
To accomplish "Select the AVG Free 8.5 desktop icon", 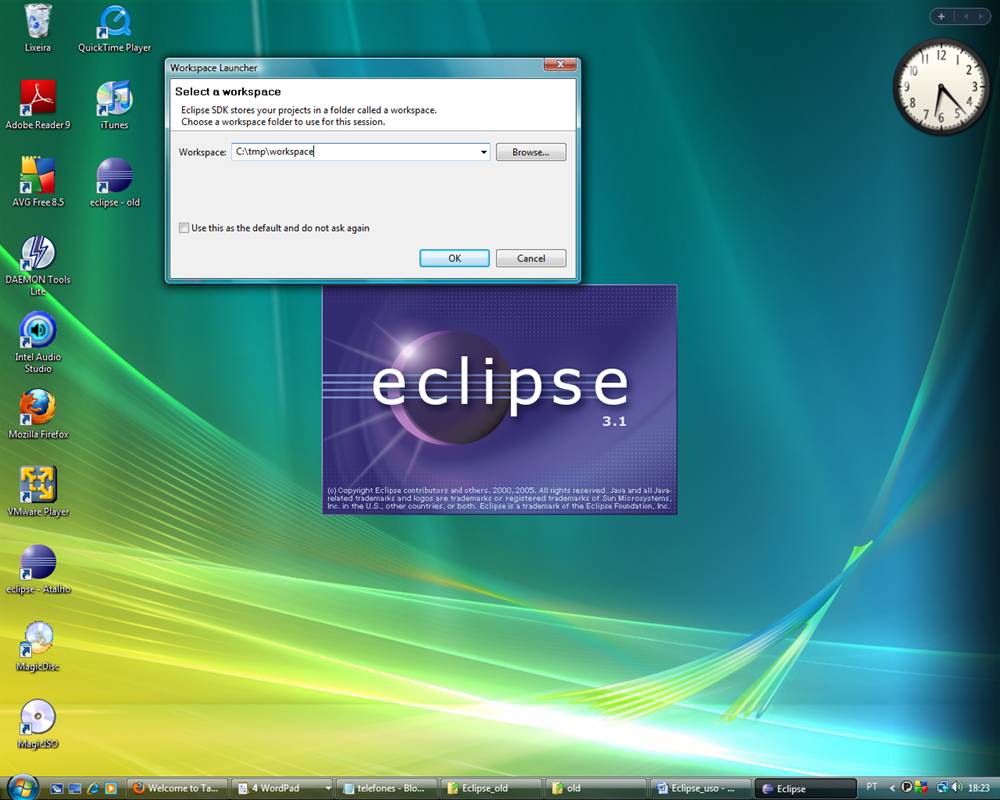I will pyautogui.click(x=38, y=182).
